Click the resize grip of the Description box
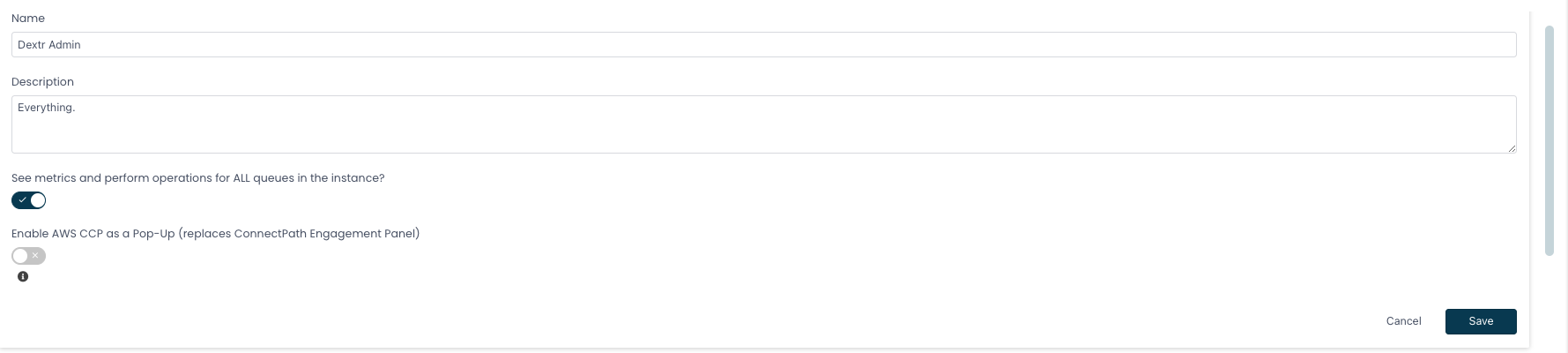Viewport: 1568px width, 353px height. click(x=1512, y=148)
